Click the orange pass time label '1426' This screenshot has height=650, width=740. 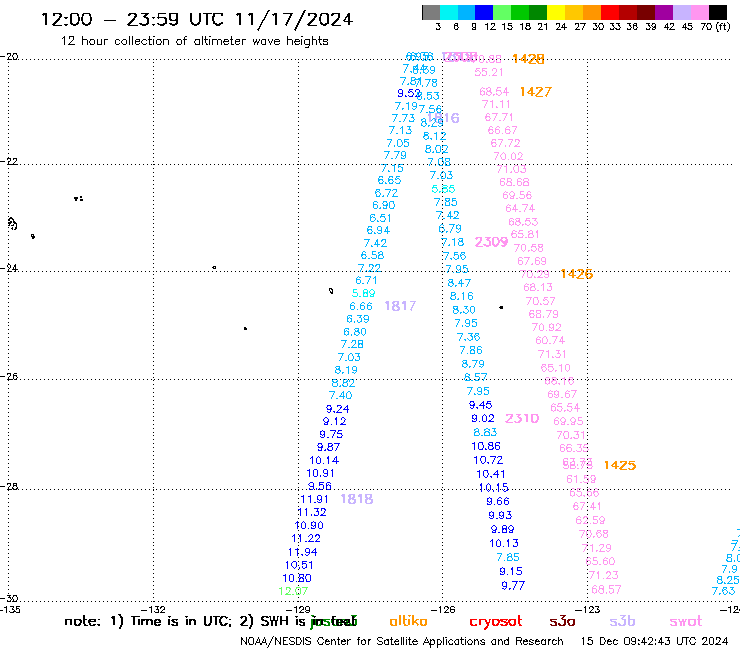577,274
